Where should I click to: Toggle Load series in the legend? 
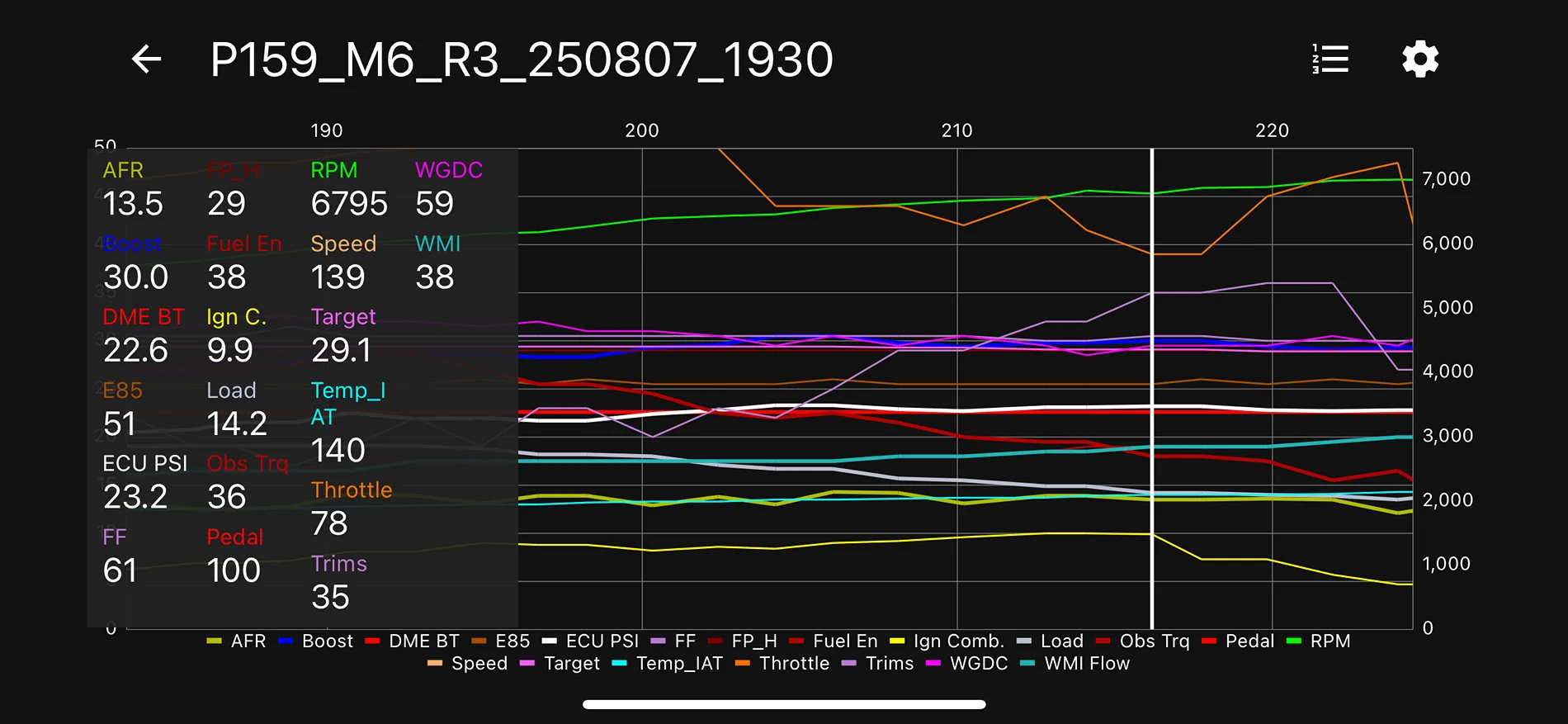(x=1051, y=641)
